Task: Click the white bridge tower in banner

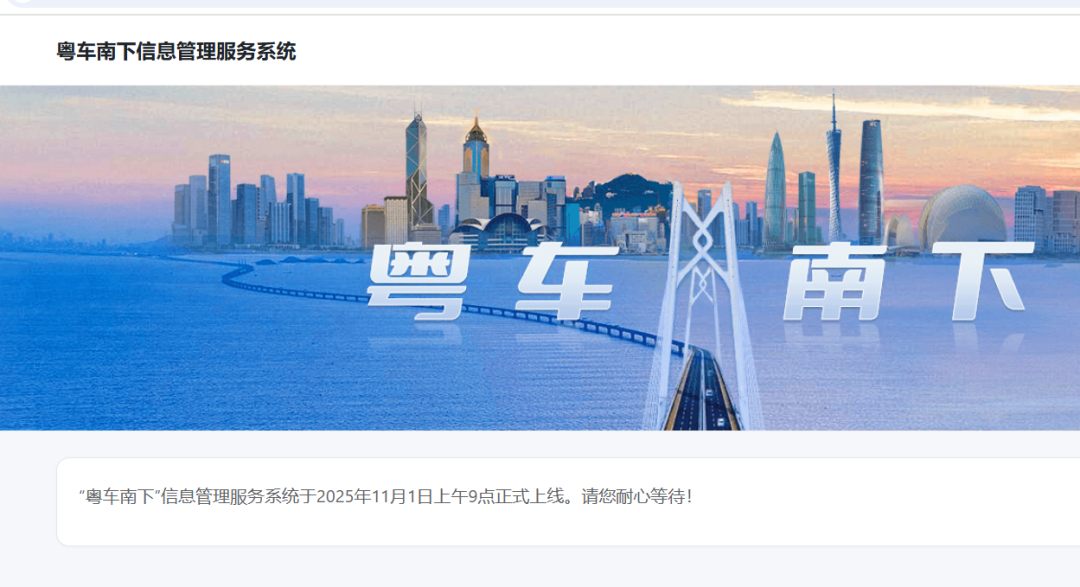Action: [702, 303]
